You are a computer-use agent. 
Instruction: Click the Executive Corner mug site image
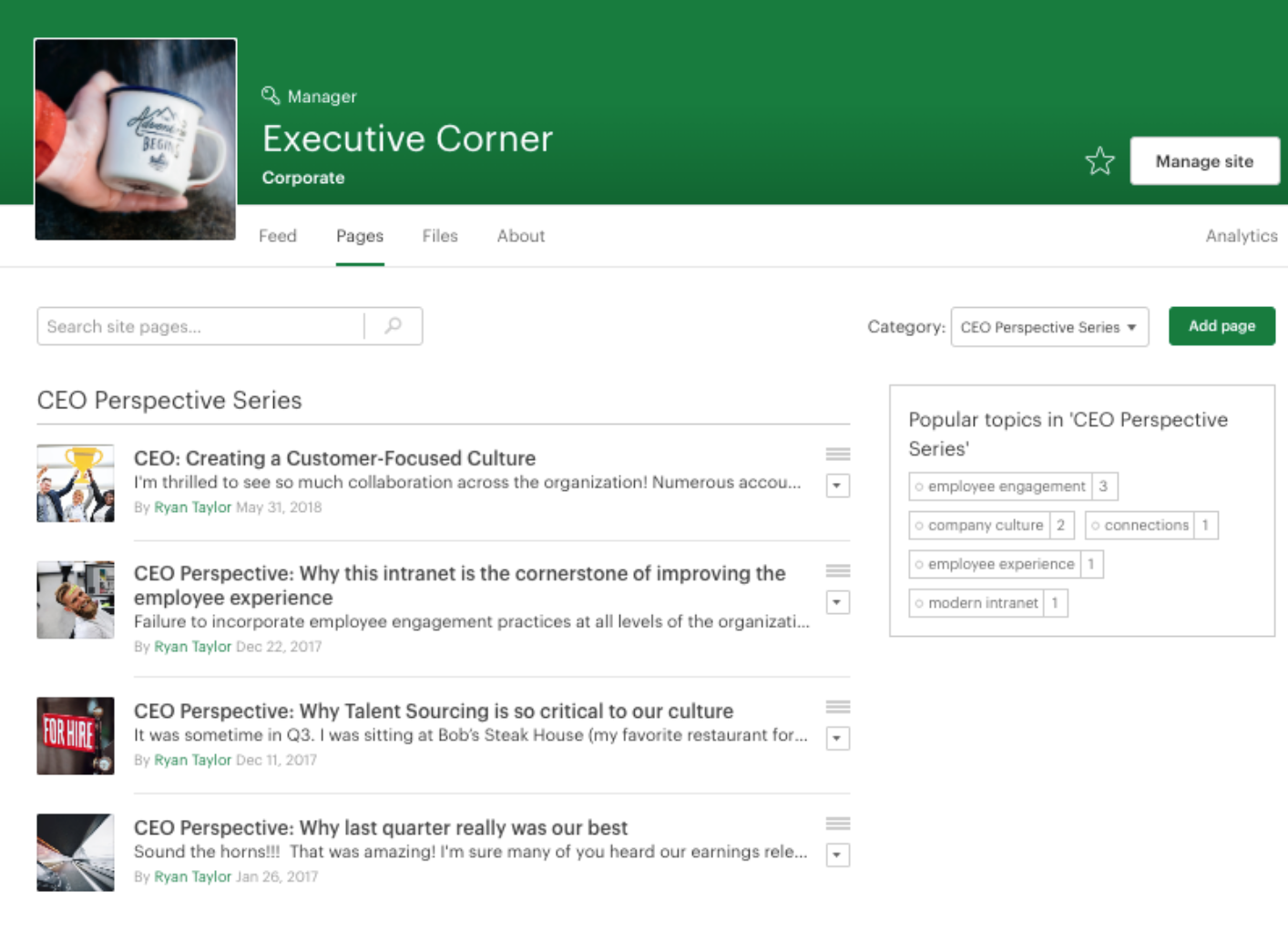[136, 139]
